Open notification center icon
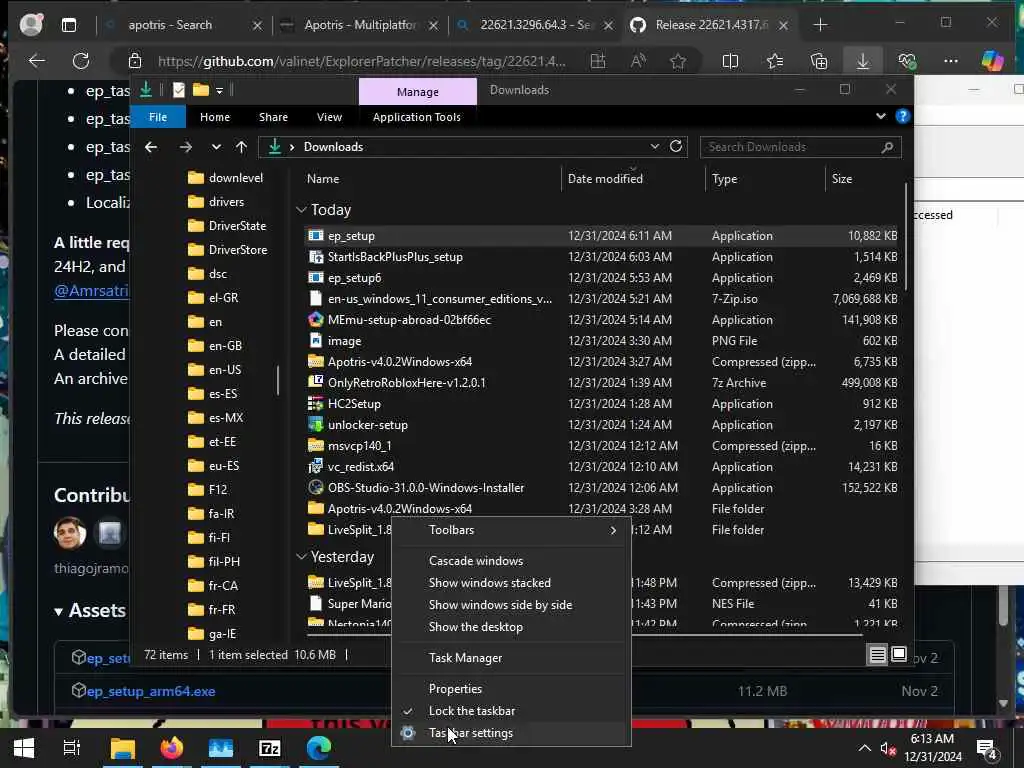The width and height of the screenshot is (1024, 768). coord(987,750)
